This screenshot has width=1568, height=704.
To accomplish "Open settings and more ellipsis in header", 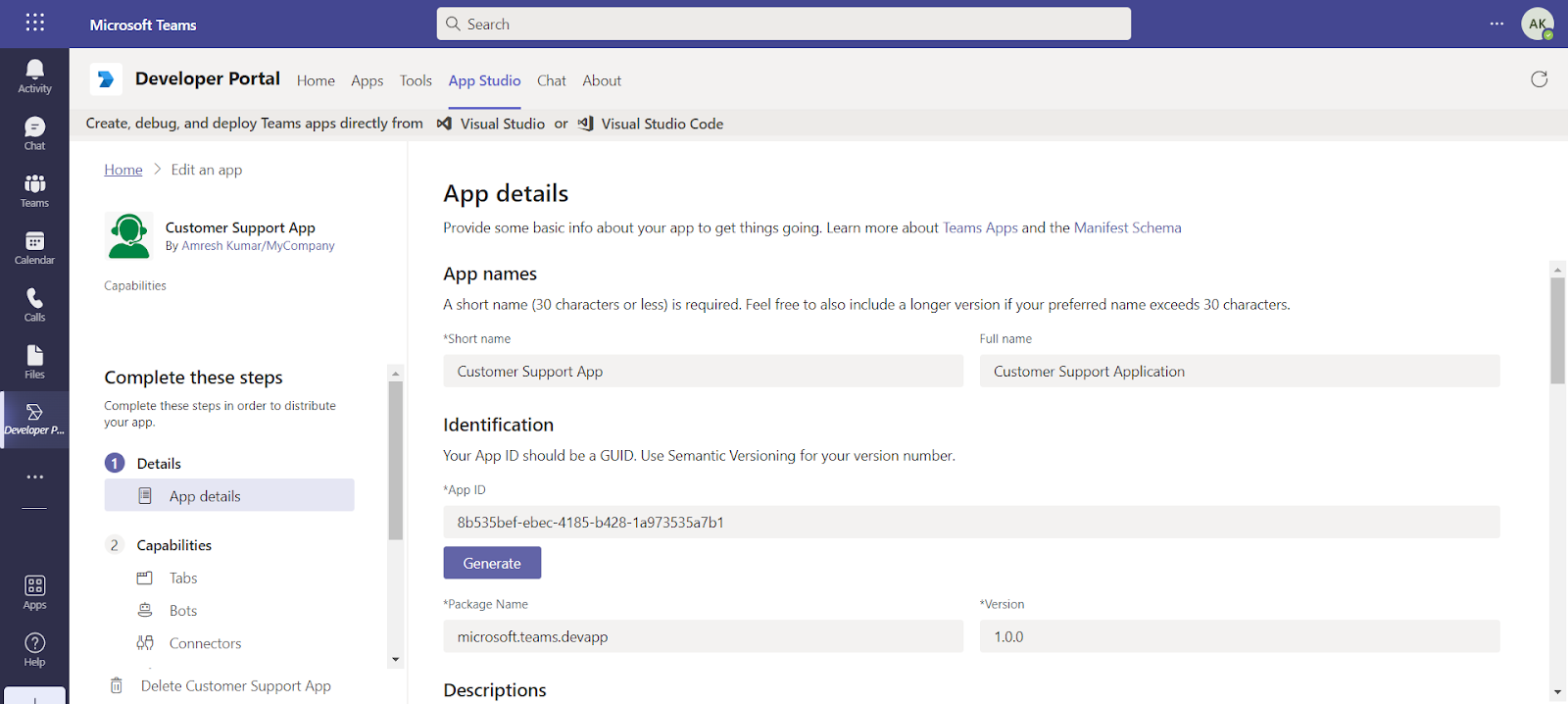I will click(x=1496, y=24).
